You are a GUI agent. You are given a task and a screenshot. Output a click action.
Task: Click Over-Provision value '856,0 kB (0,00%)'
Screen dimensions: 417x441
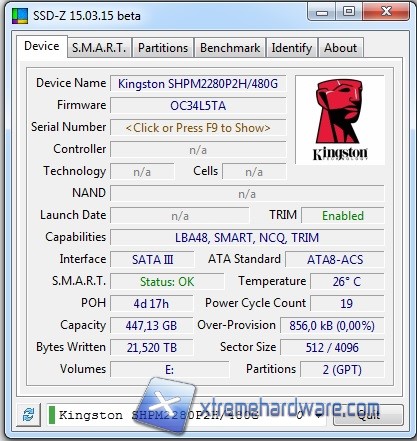332,326
